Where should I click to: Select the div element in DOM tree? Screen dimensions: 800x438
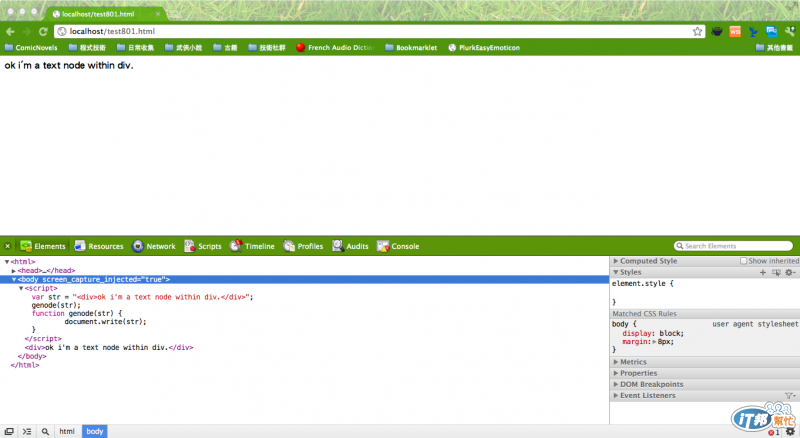click(x=109, y=348)
